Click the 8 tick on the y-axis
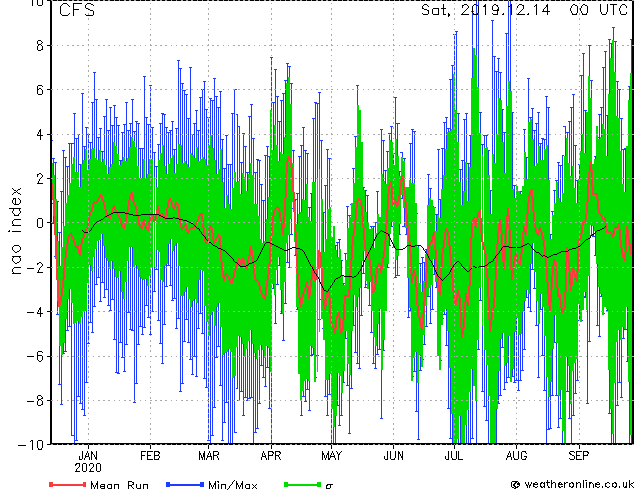Viewport: 634px width, 490px height. [40, 46]
